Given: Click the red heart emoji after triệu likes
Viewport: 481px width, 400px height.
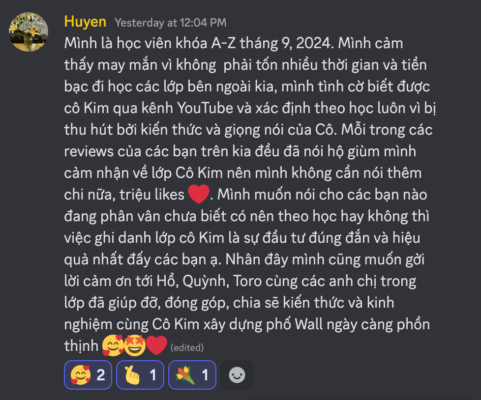Looking at the screenshot, I should click(199, 194).
